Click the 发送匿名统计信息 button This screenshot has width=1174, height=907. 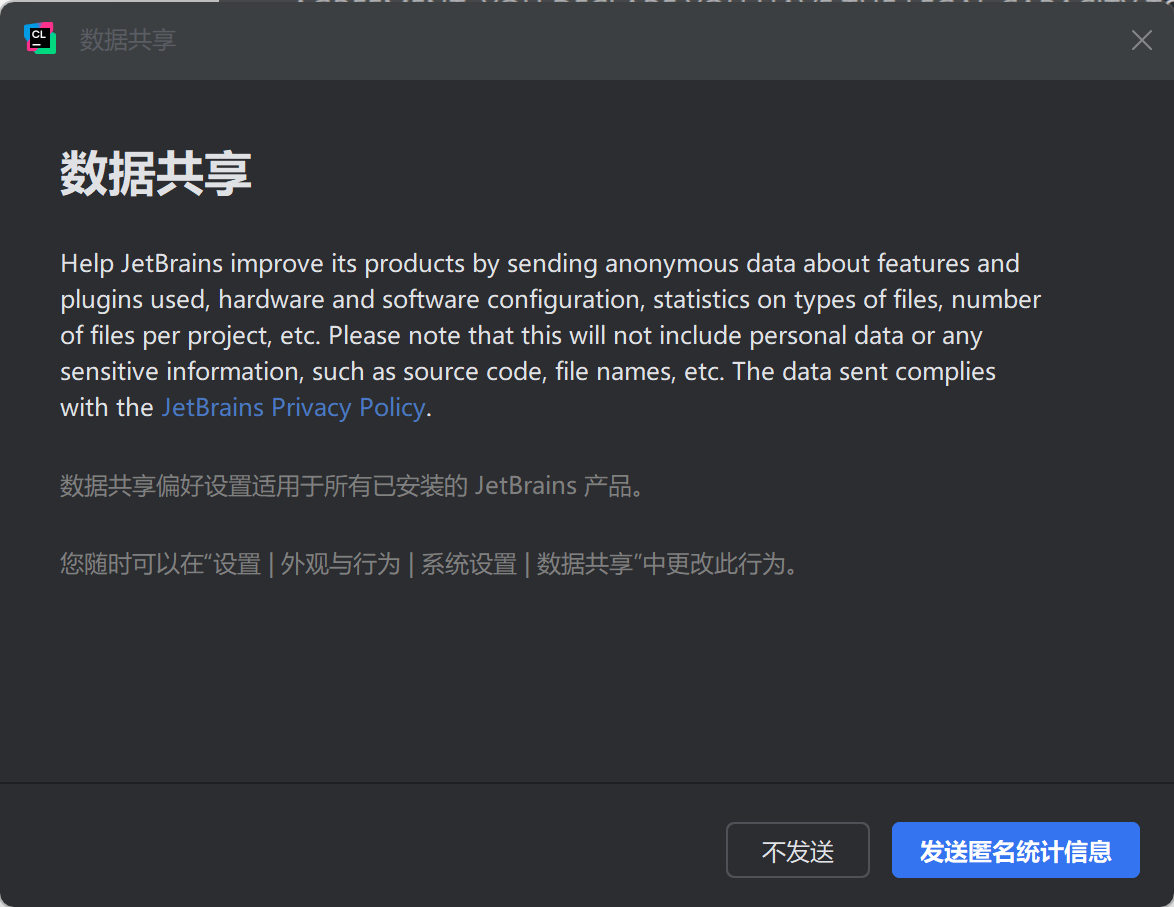pyautogui.click(x=1015, y=850)
